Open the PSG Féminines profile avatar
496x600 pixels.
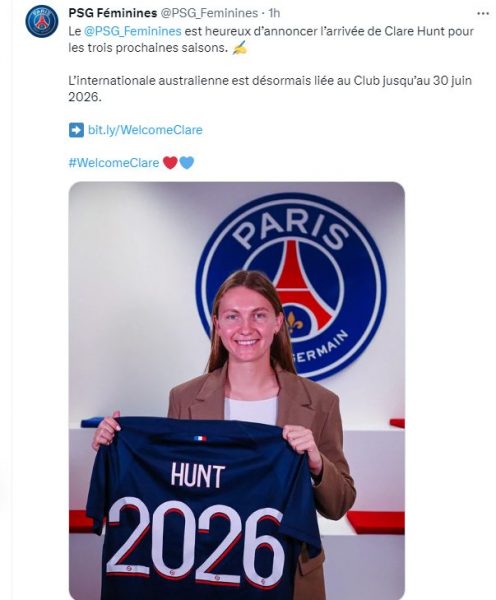click(x=42, y=21)
